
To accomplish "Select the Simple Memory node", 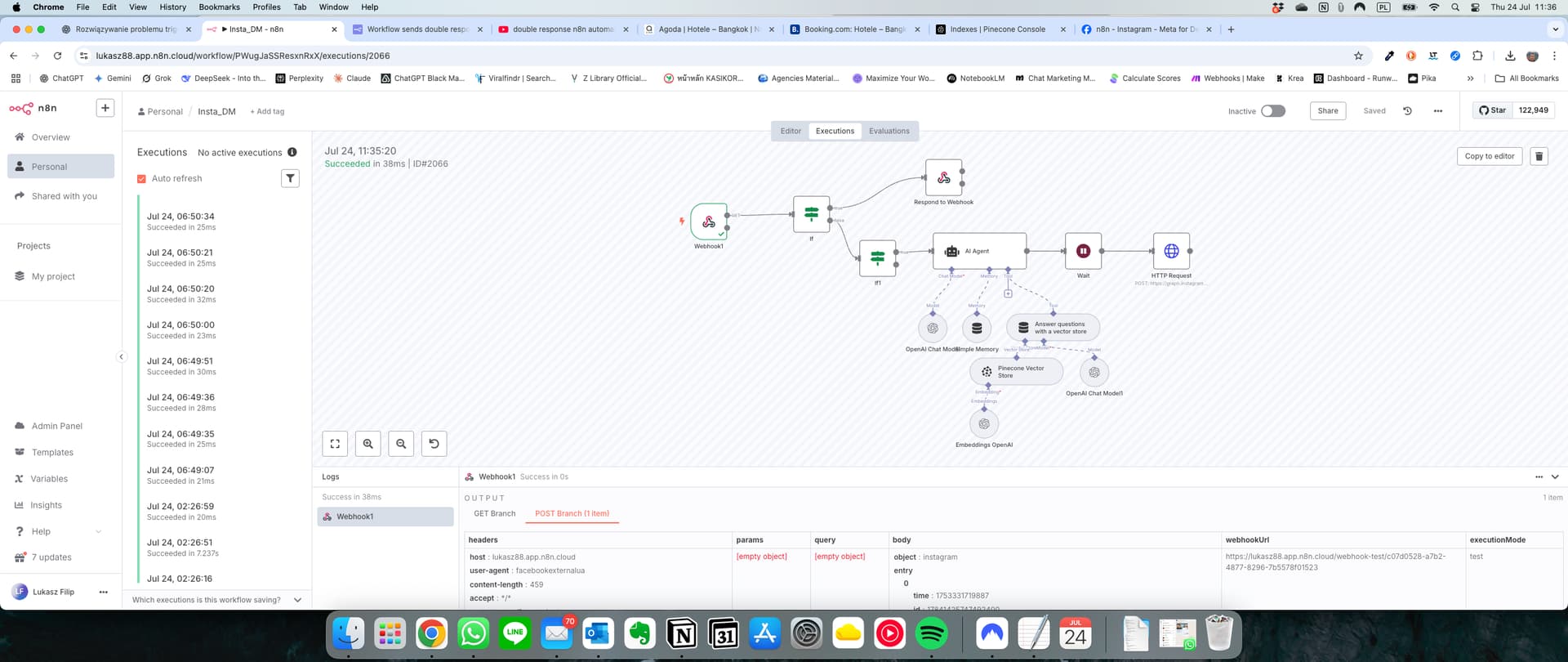I will point(977,328).
